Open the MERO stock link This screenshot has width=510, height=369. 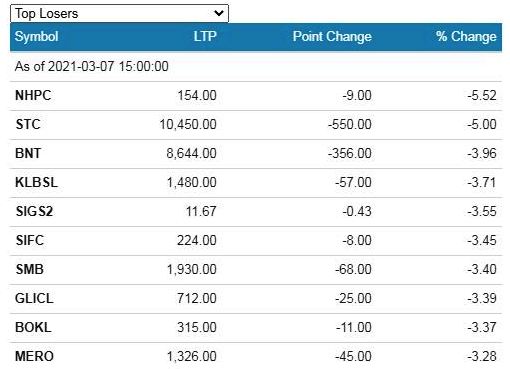[x=34, y=356]
